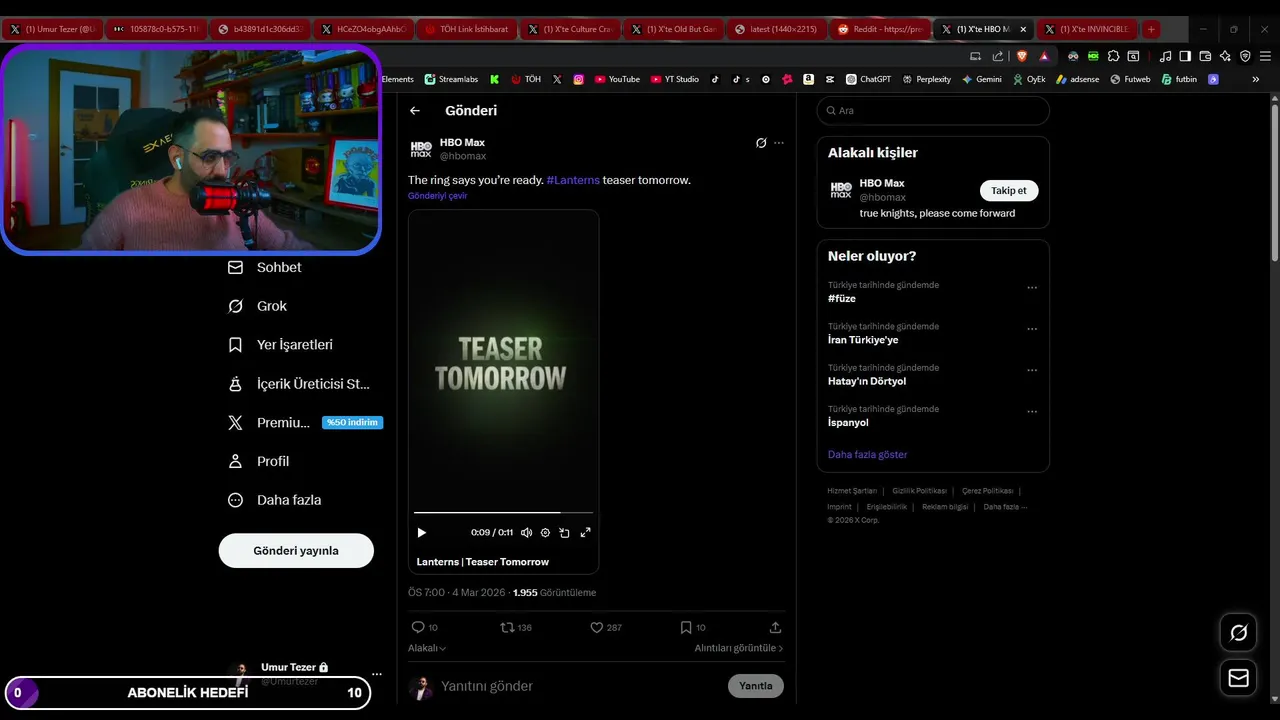Switch to the TÖH Link İstihbarat tab

click(x=466, y=29)
